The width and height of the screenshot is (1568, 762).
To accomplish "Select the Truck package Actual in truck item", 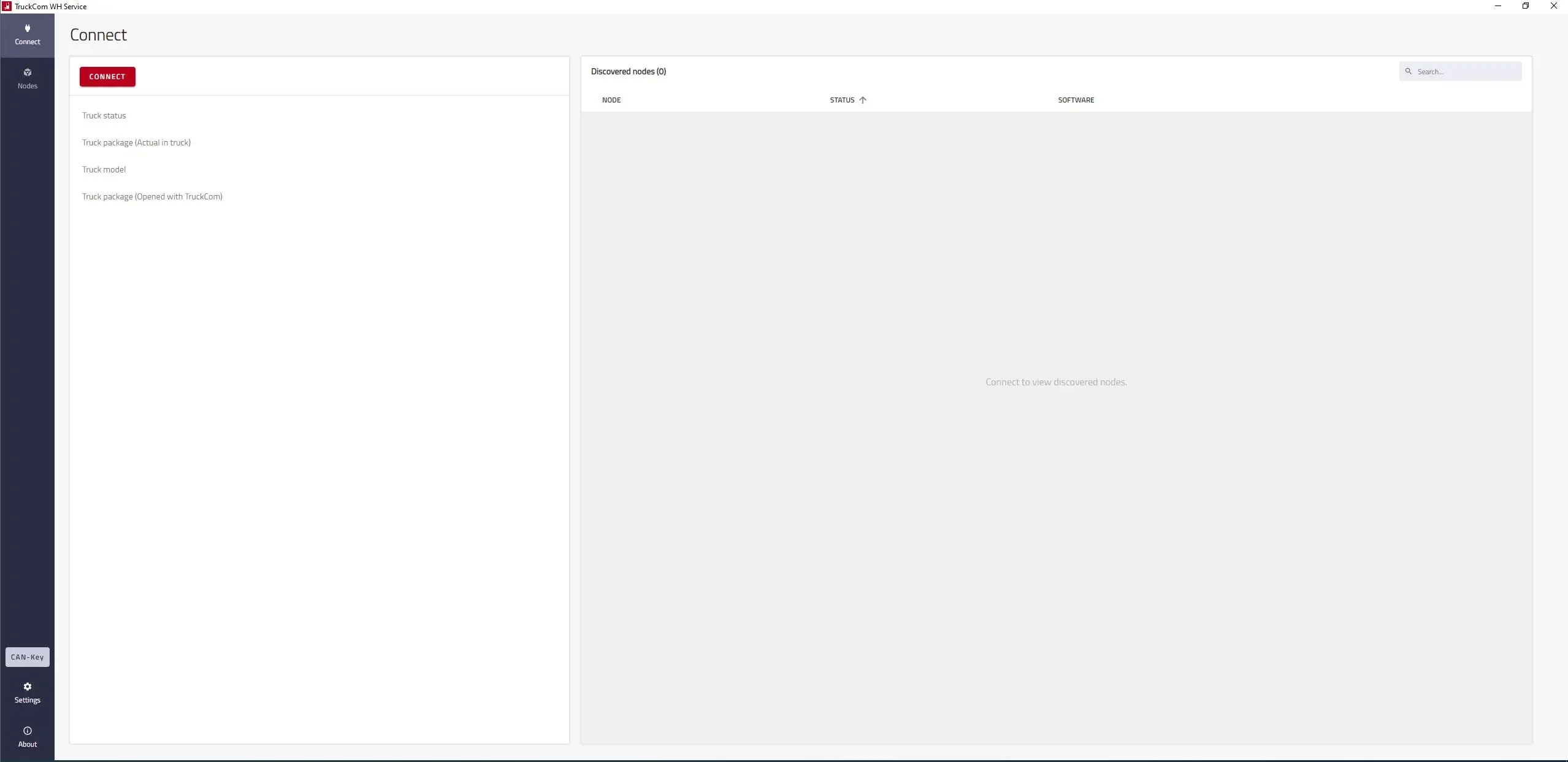I will (x=136, y=142).
